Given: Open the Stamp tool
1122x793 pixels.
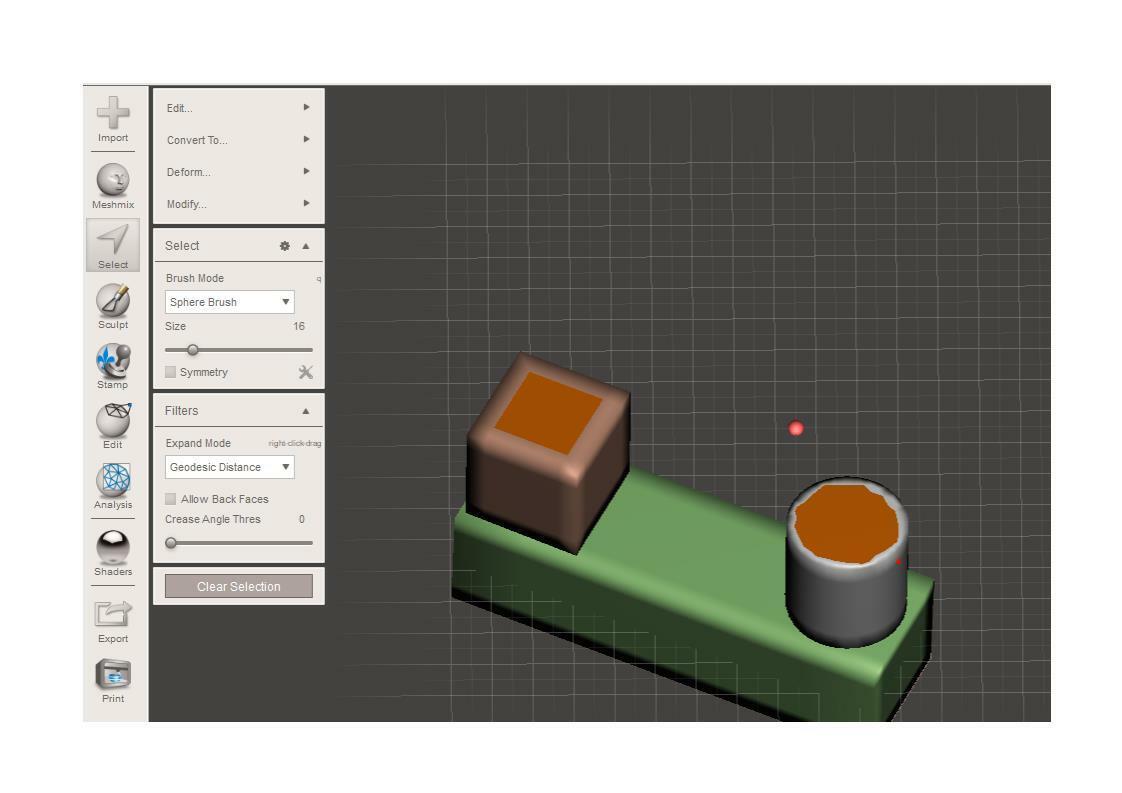Looking at the screenshot, I should point(113,361).
